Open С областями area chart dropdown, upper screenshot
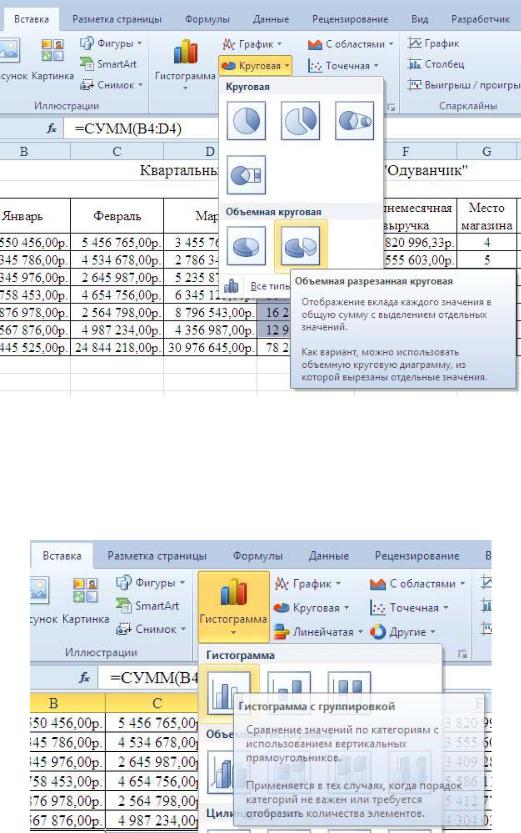The width and height of the screenshot is (521, 833). 351,44
